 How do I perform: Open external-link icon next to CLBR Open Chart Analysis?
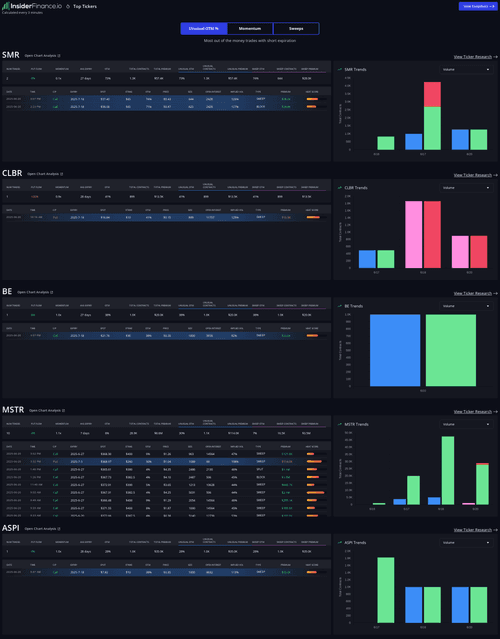(x=62, y=174)
